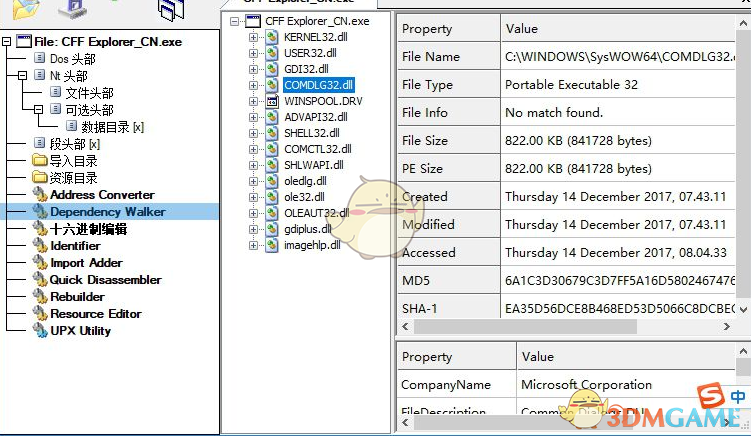
Task: Collapse the CFF Explorer_CN.exe dependency root
Action: tap(235, 21)
